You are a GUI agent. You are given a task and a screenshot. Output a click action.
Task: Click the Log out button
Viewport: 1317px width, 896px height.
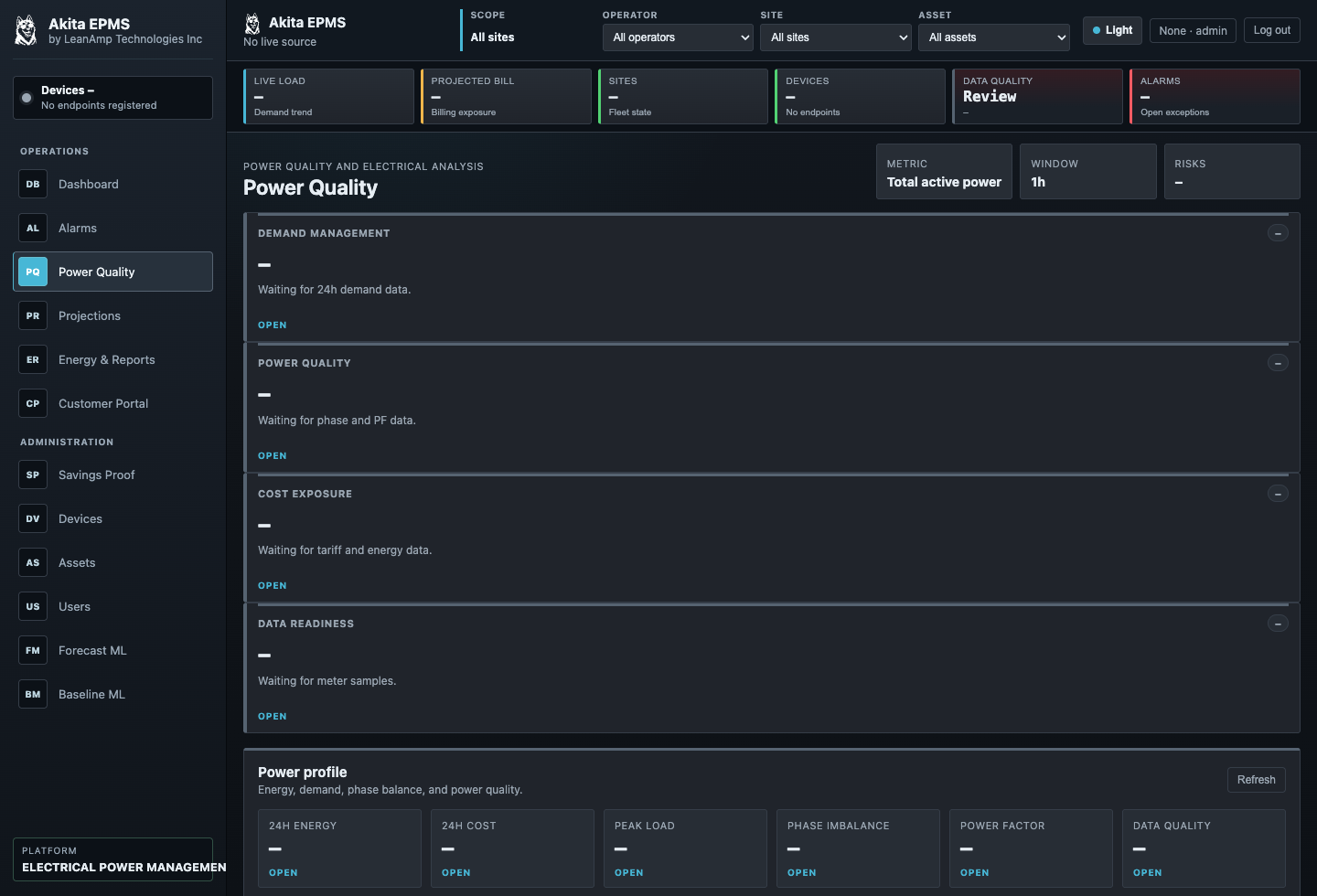click(1271, 30)
